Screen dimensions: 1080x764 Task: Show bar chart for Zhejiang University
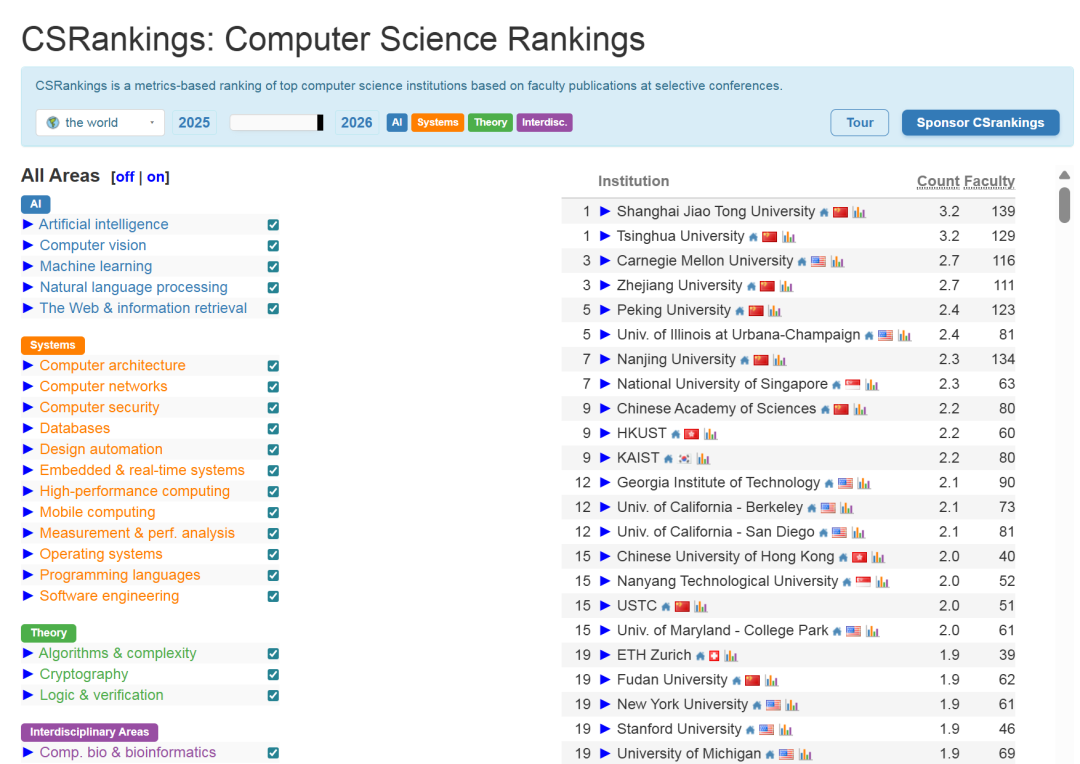(x=787, y=287)
